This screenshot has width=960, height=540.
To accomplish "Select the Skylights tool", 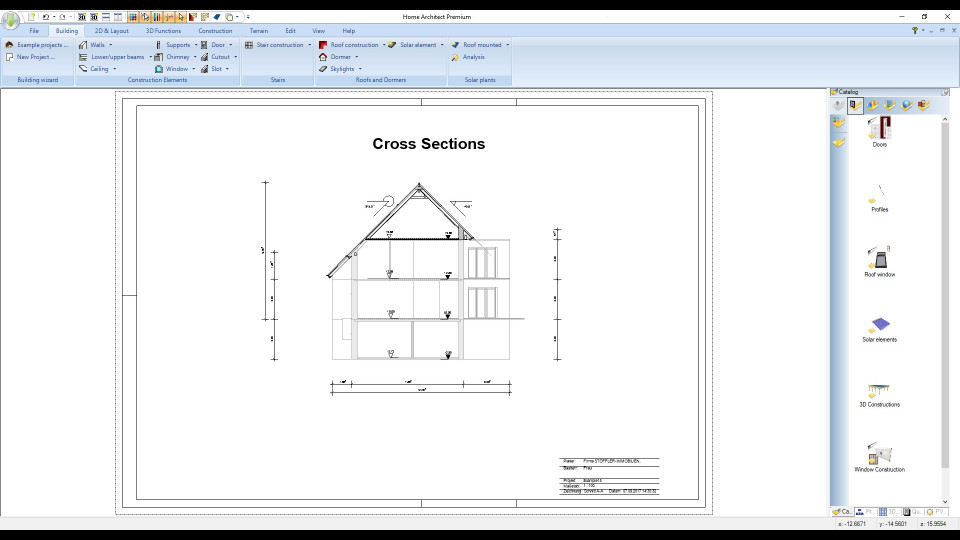I will click(x=337, y=69).
